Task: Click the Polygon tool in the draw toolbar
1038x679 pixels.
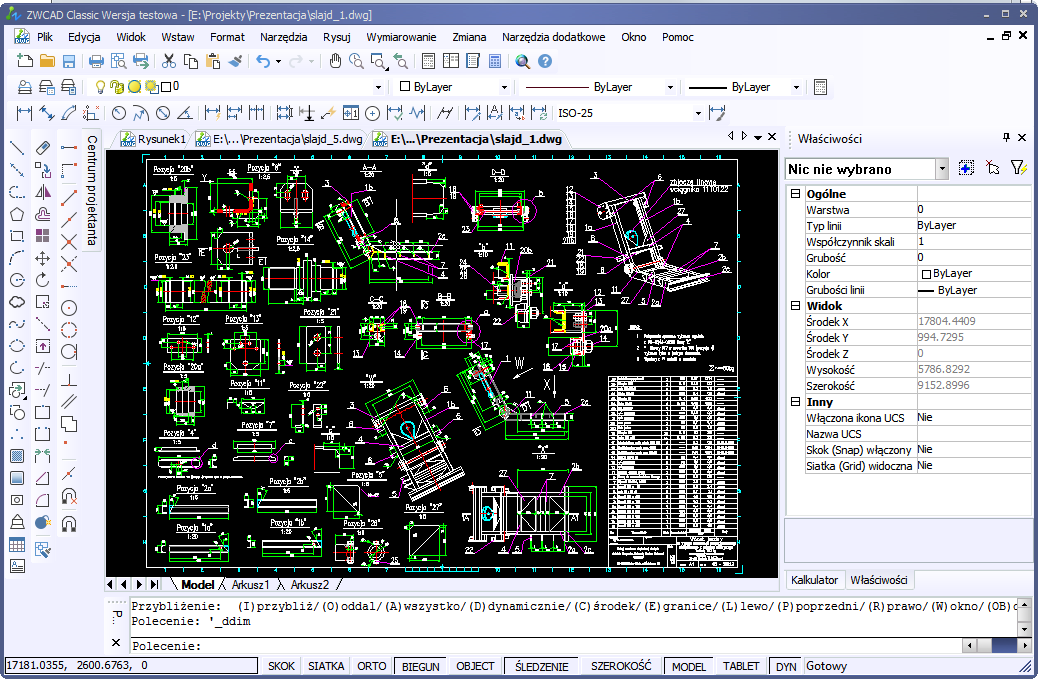Action: pos(17,214)
